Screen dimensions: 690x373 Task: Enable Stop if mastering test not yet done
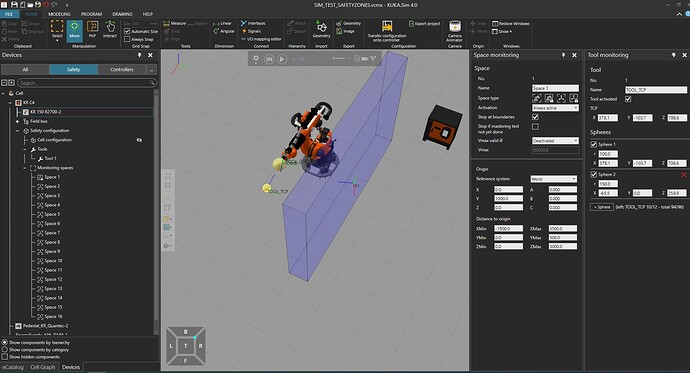(535, 127)
